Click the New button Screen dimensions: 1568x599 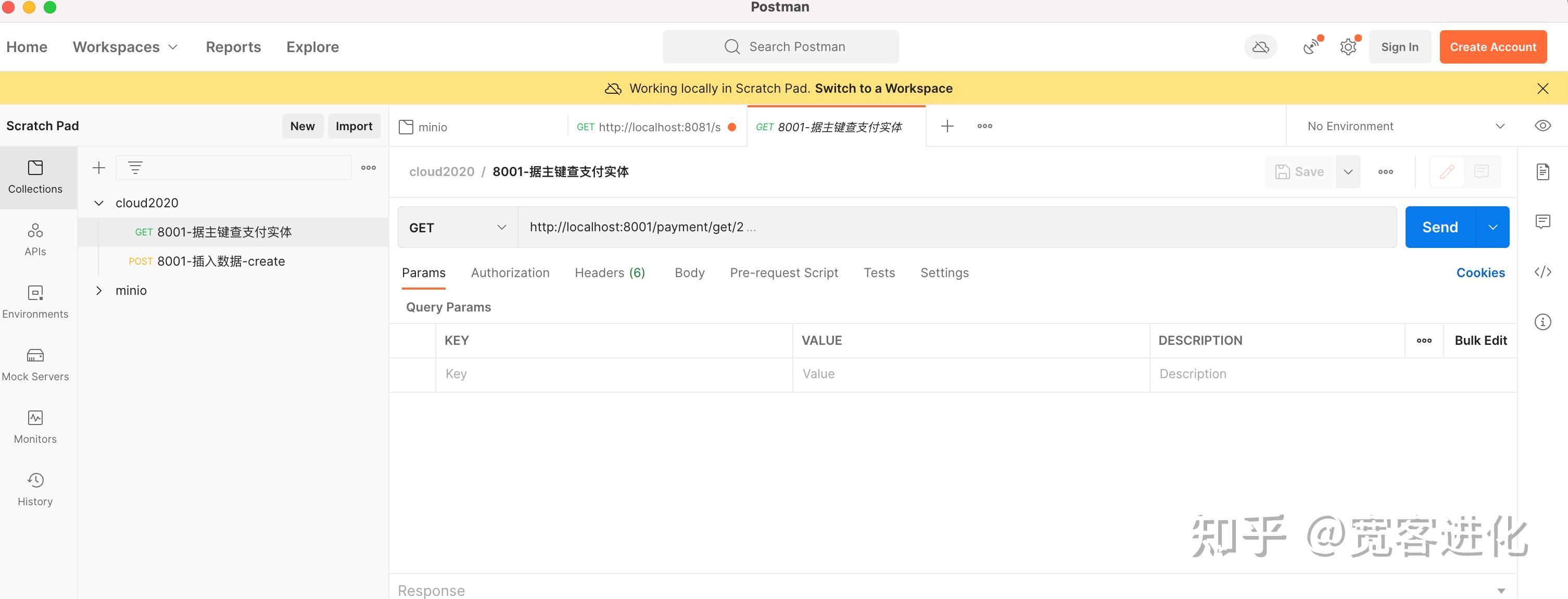tap(302, 126)
